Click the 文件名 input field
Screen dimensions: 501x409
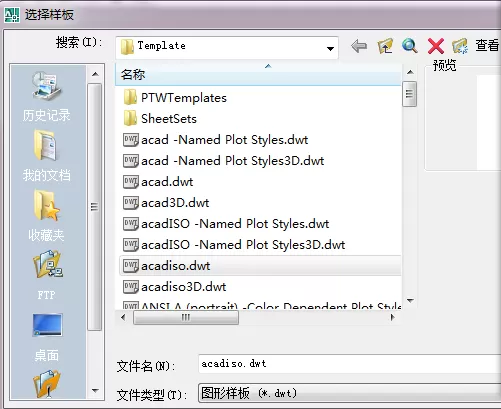pyautogui.click(x=349, y=364)
